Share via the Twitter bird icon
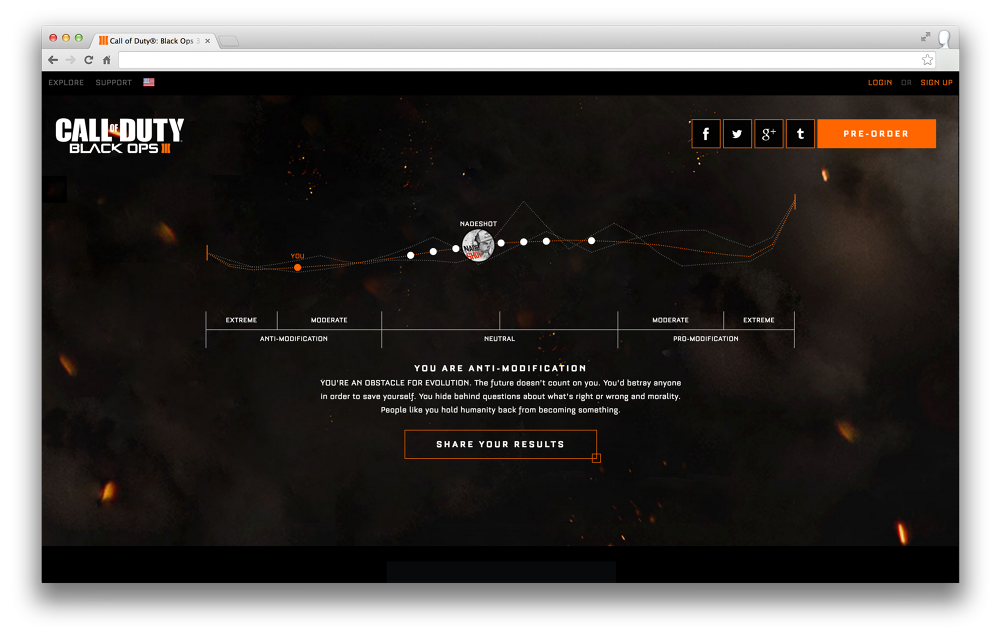Image resolution: width=1000 pixels, height=636 pixels. click(737, 134)
